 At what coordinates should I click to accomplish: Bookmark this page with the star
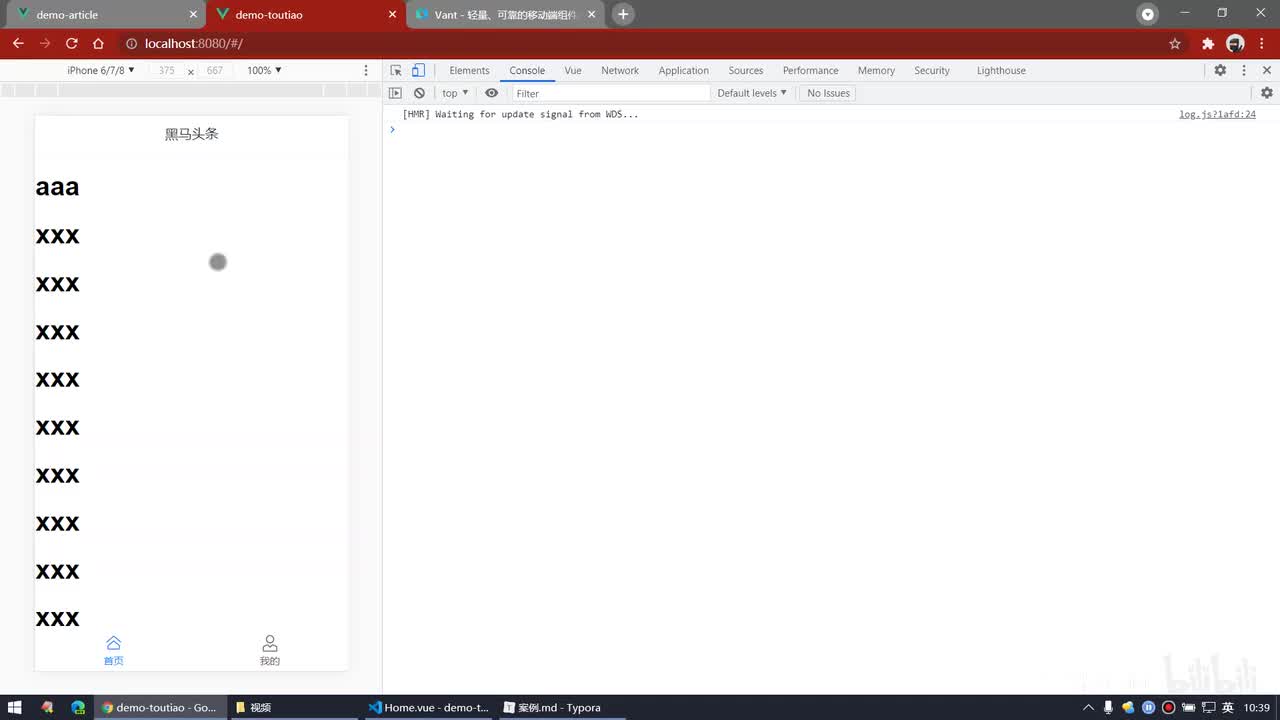1175,43
